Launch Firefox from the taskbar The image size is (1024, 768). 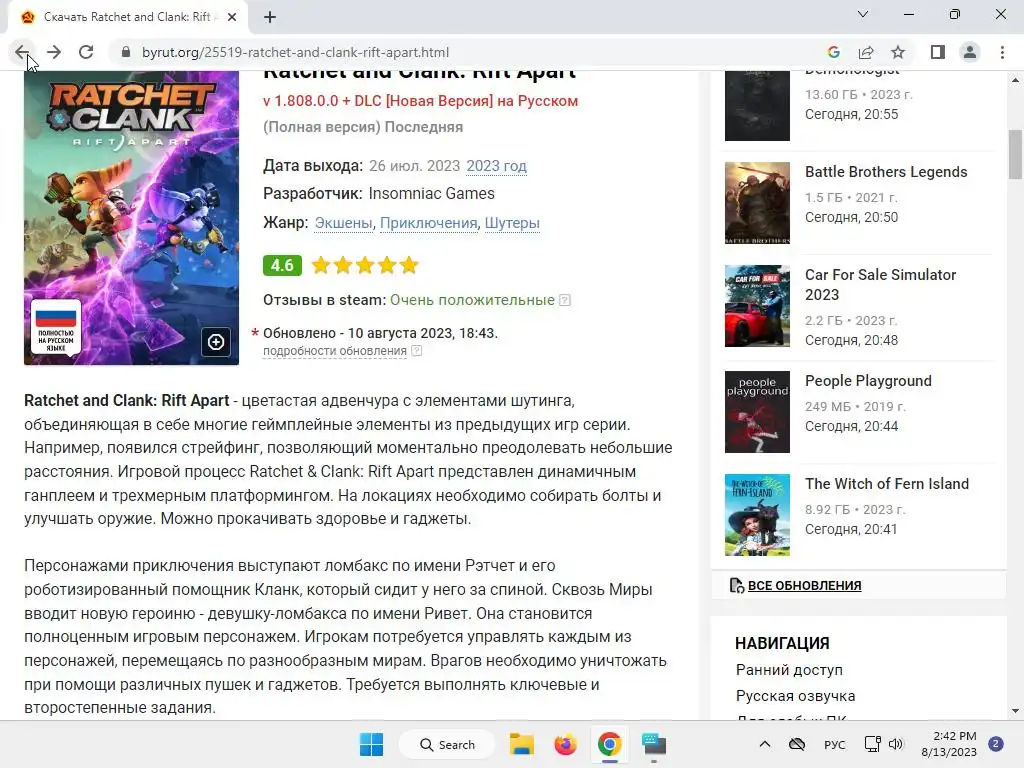click(x=566, y=744)
